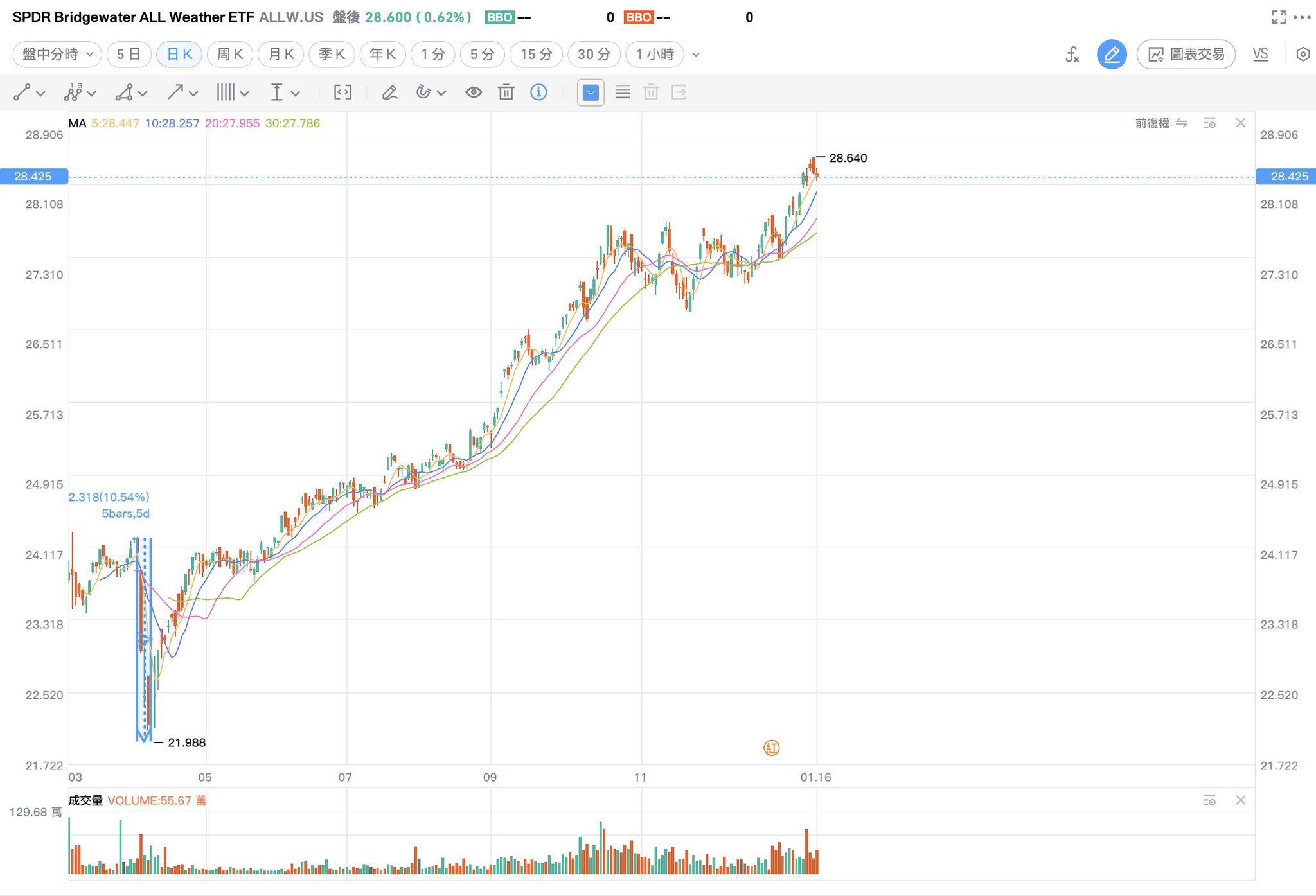Select the price range measure tool

pyautogui.click(x=276, y=93)
